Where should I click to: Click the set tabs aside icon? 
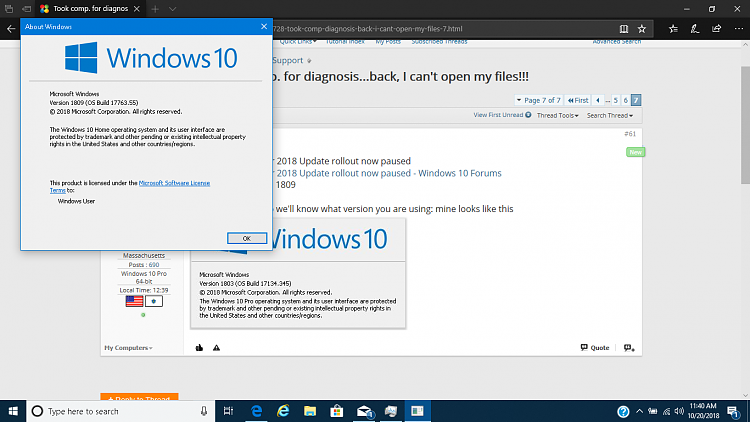(26, 9)
